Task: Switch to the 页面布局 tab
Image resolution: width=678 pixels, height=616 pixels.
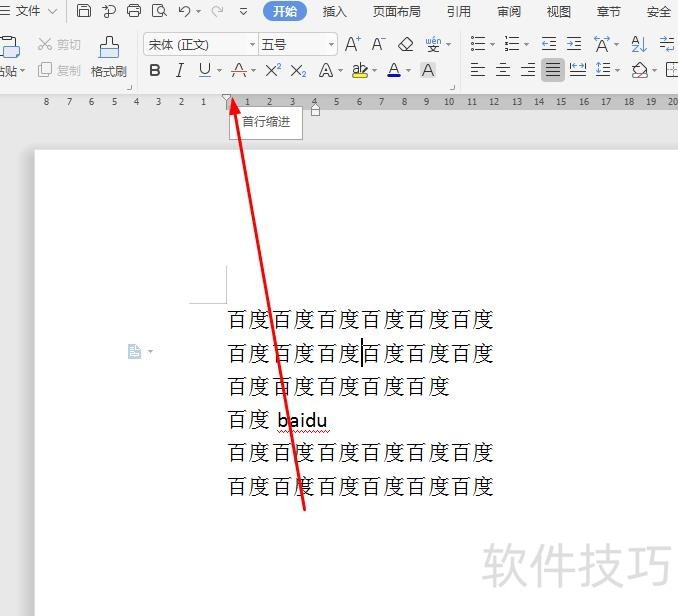Action: coord(397,12)
